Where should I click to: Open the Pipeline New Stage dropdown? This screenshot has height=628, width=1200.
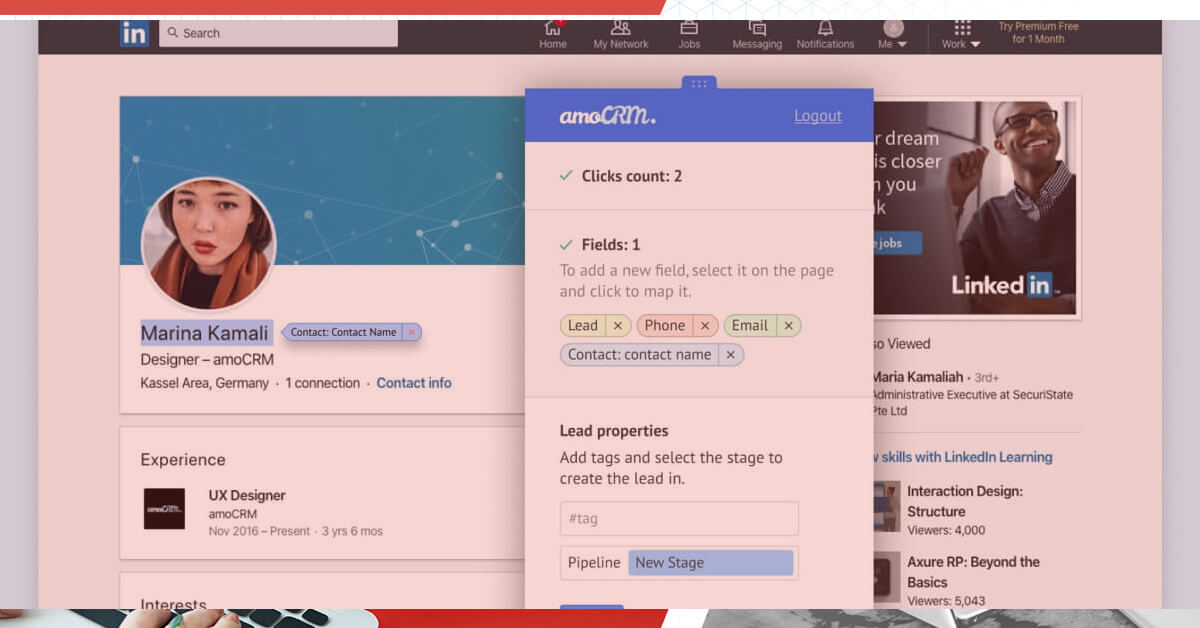coord(711,562)
